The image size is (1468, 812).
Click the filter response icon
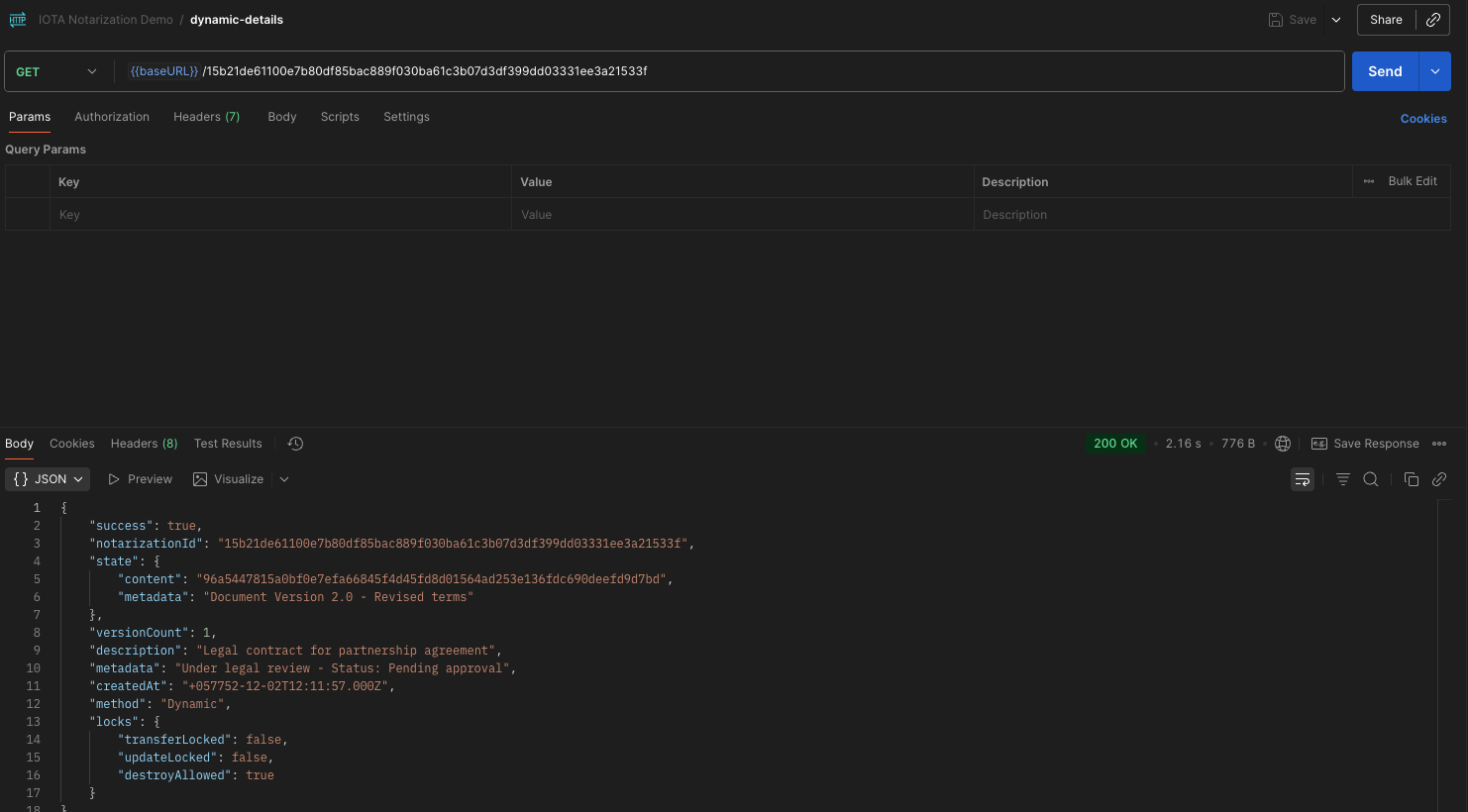point(1343,479)
